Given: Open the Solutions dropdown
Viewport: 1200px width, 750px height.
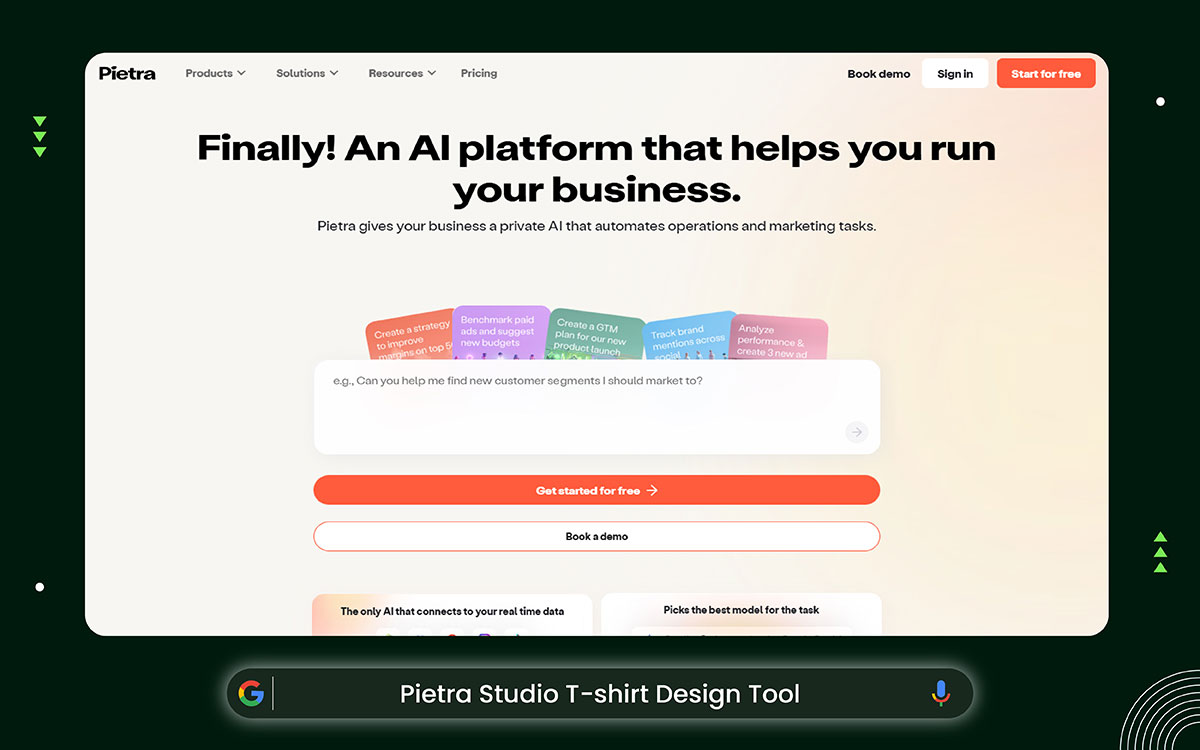Looking at the screenshot, I should [306, 73].
